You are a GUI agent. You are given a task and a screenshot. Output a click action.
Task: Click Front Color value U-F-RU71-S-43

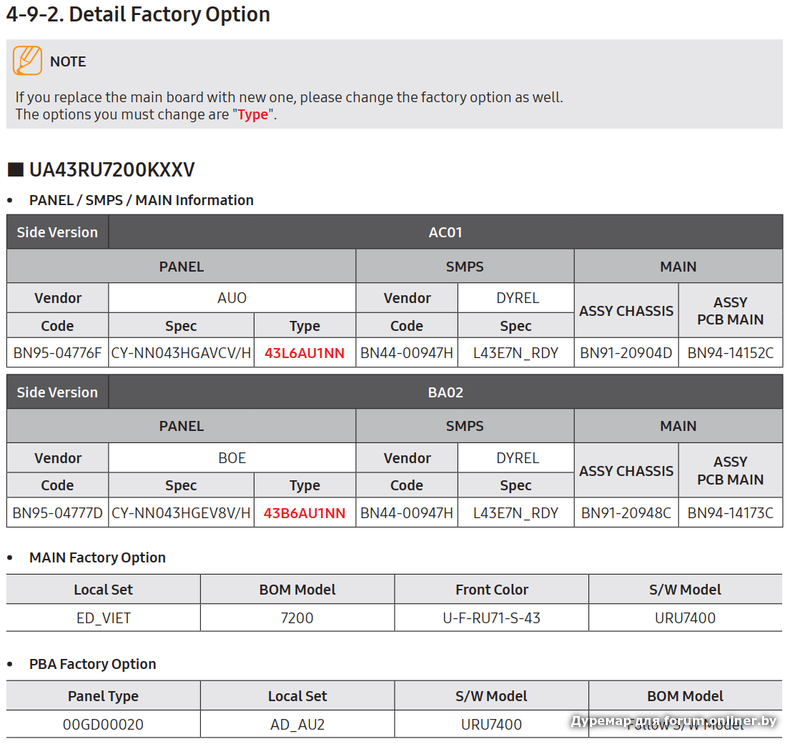(491, 618)
